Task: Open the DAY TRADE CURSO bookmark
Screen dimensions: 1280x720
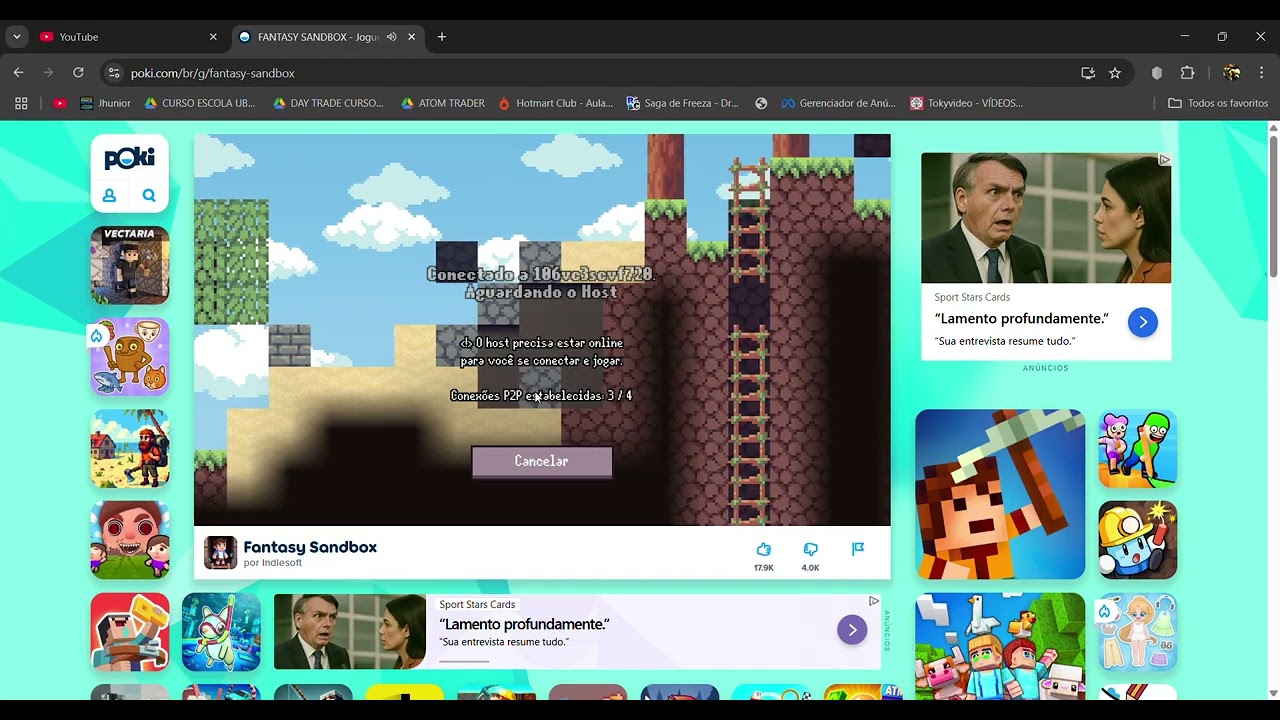Action: click(x=328, y=103)
